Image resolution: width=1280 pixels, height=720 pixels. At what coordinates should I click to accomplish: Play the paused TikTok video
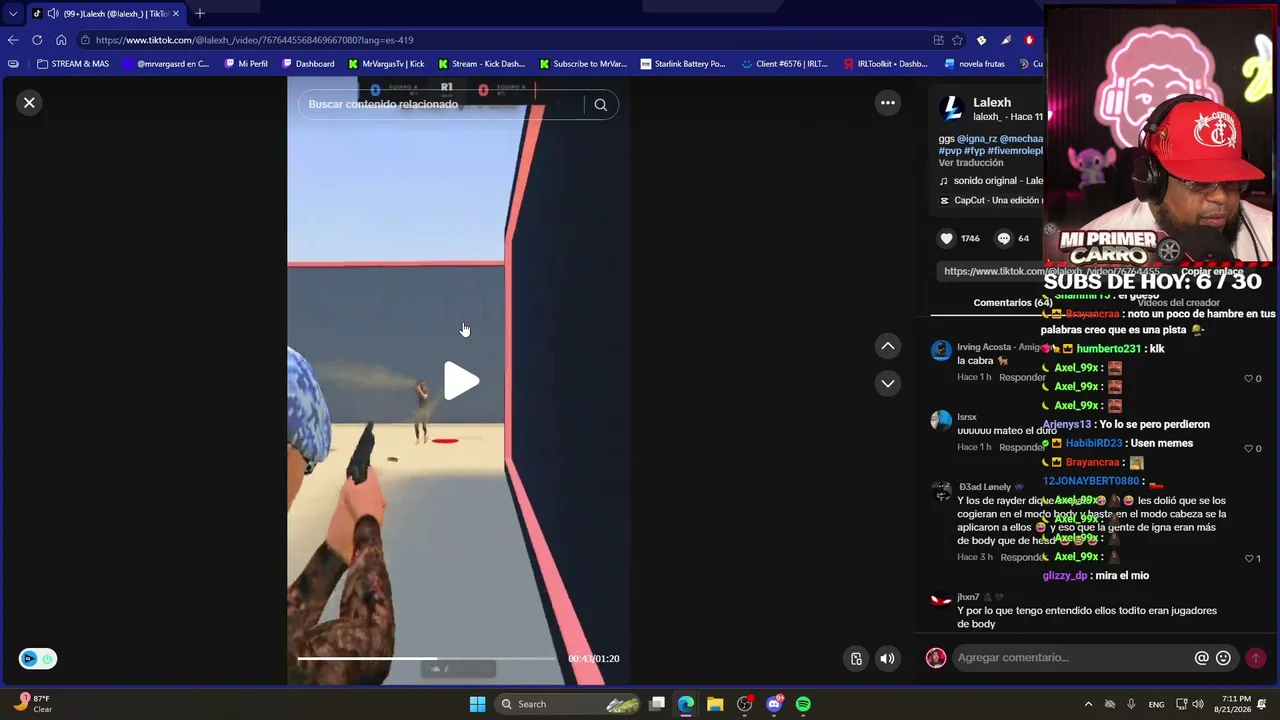click(461, 381)
